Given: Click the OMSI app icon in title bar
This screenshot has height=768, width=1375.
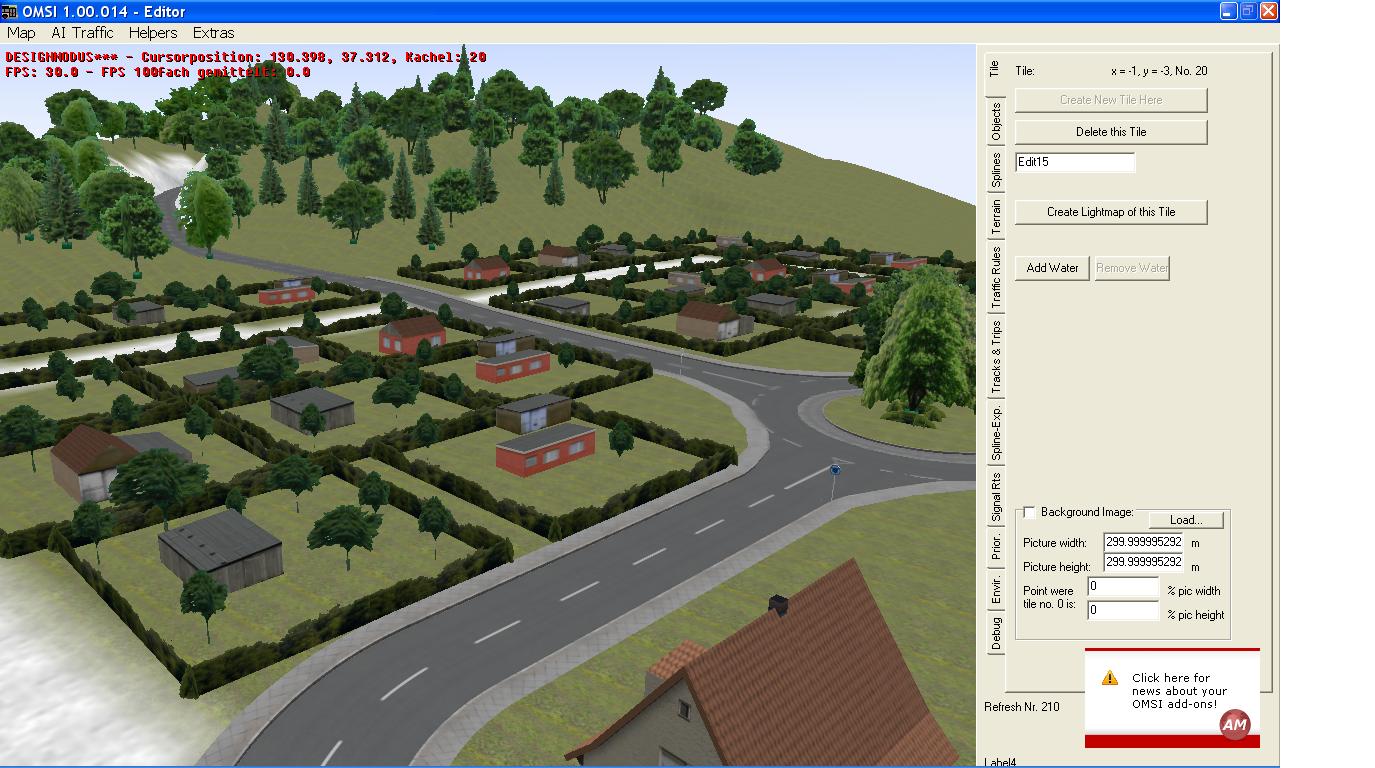Looking at the screenshot, I should [x=10, y=11].
